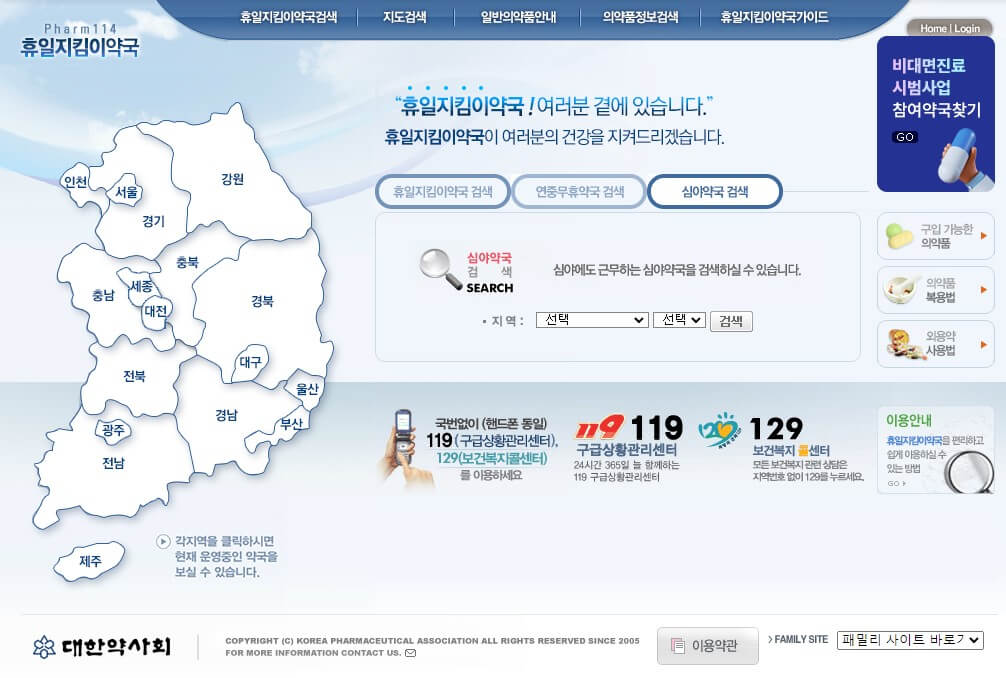This screenshot has width=1006, height=678.
Task: Click the orange arrow on 구입 가능한 의약품
Action: coord(984,236)
